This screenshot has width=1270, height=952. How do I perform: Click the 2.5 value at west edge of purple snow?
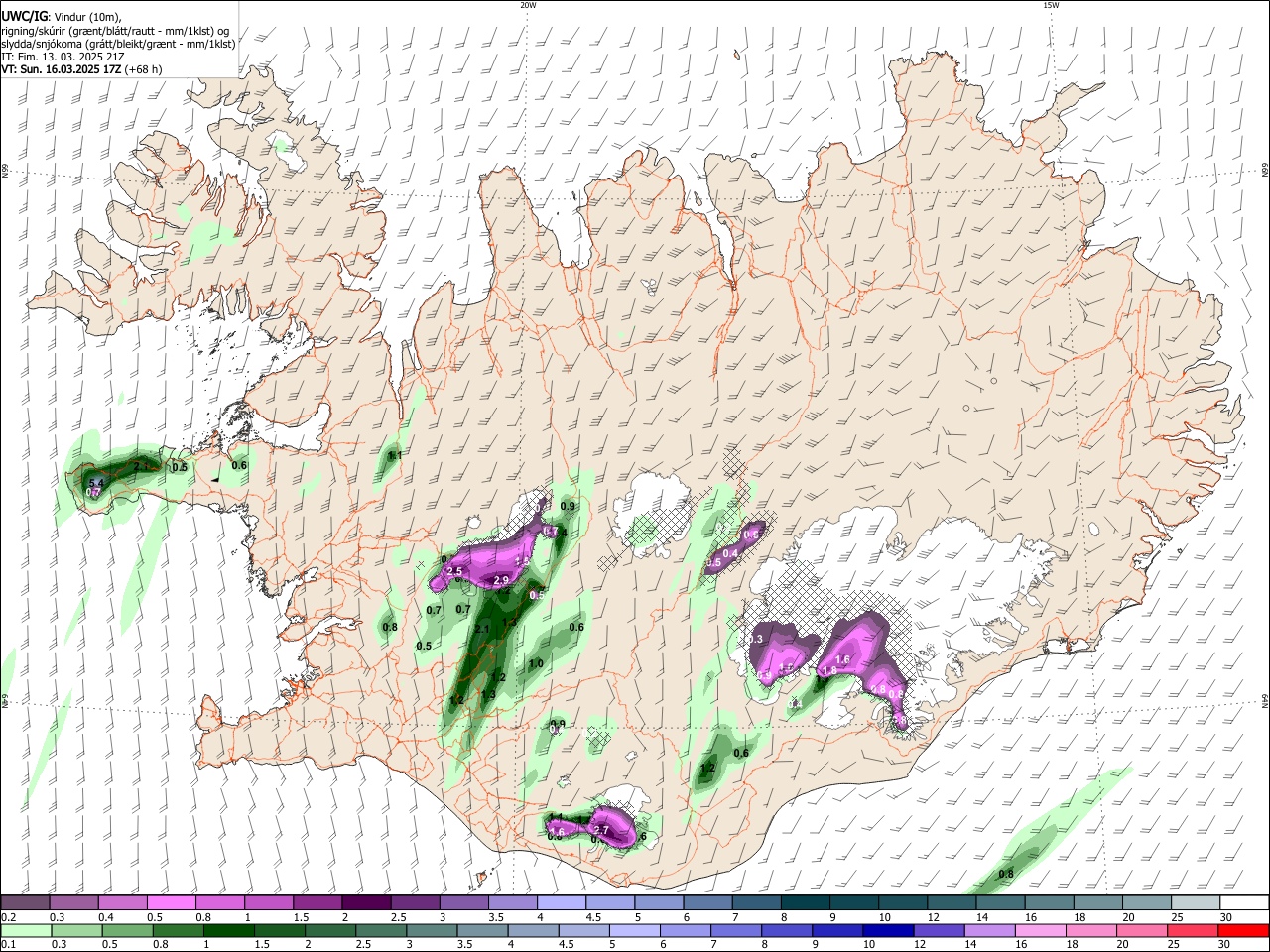pyautogui.click(x=455, y=571)
